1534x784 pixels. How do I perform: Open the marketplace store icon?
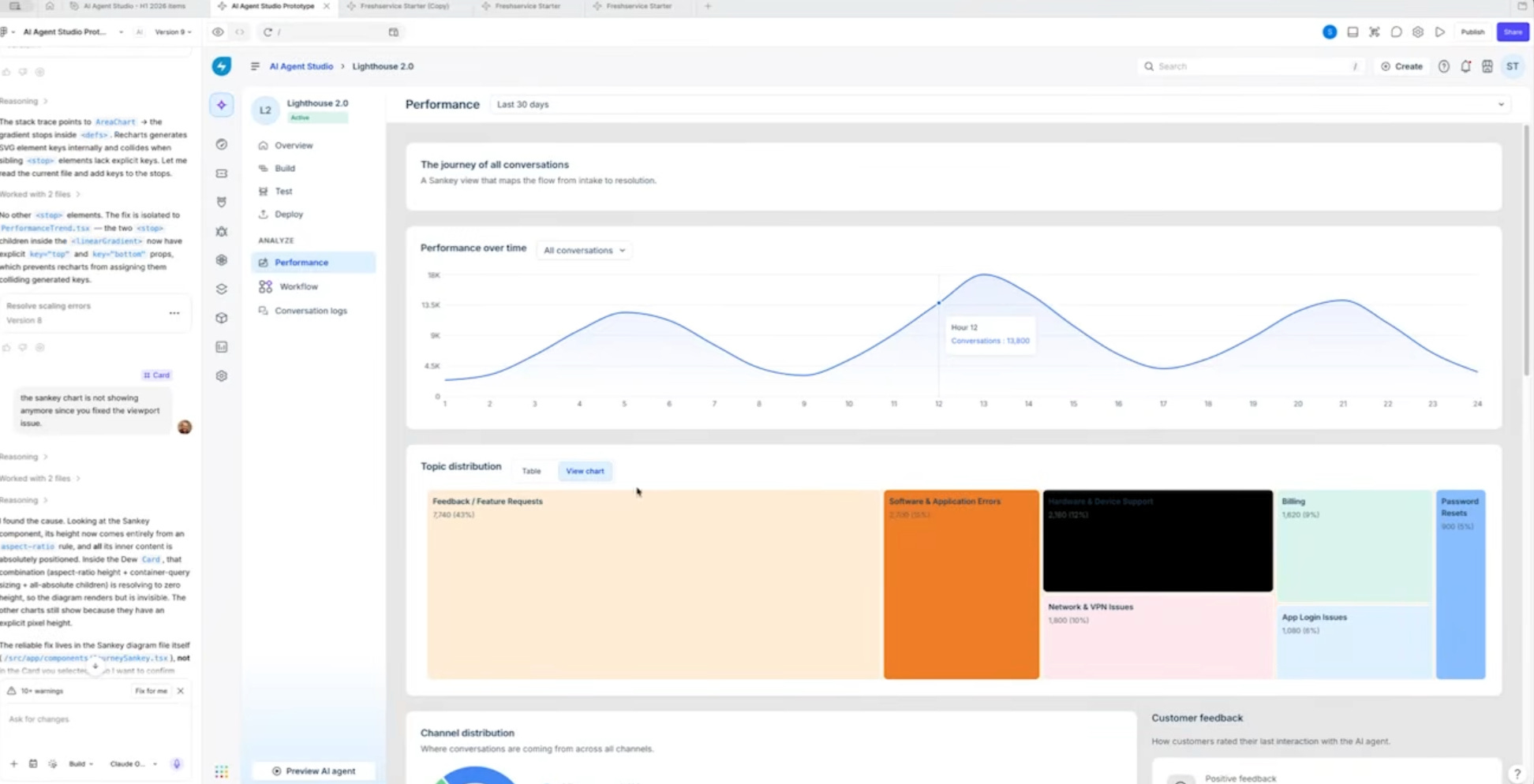click(1487, 66)
